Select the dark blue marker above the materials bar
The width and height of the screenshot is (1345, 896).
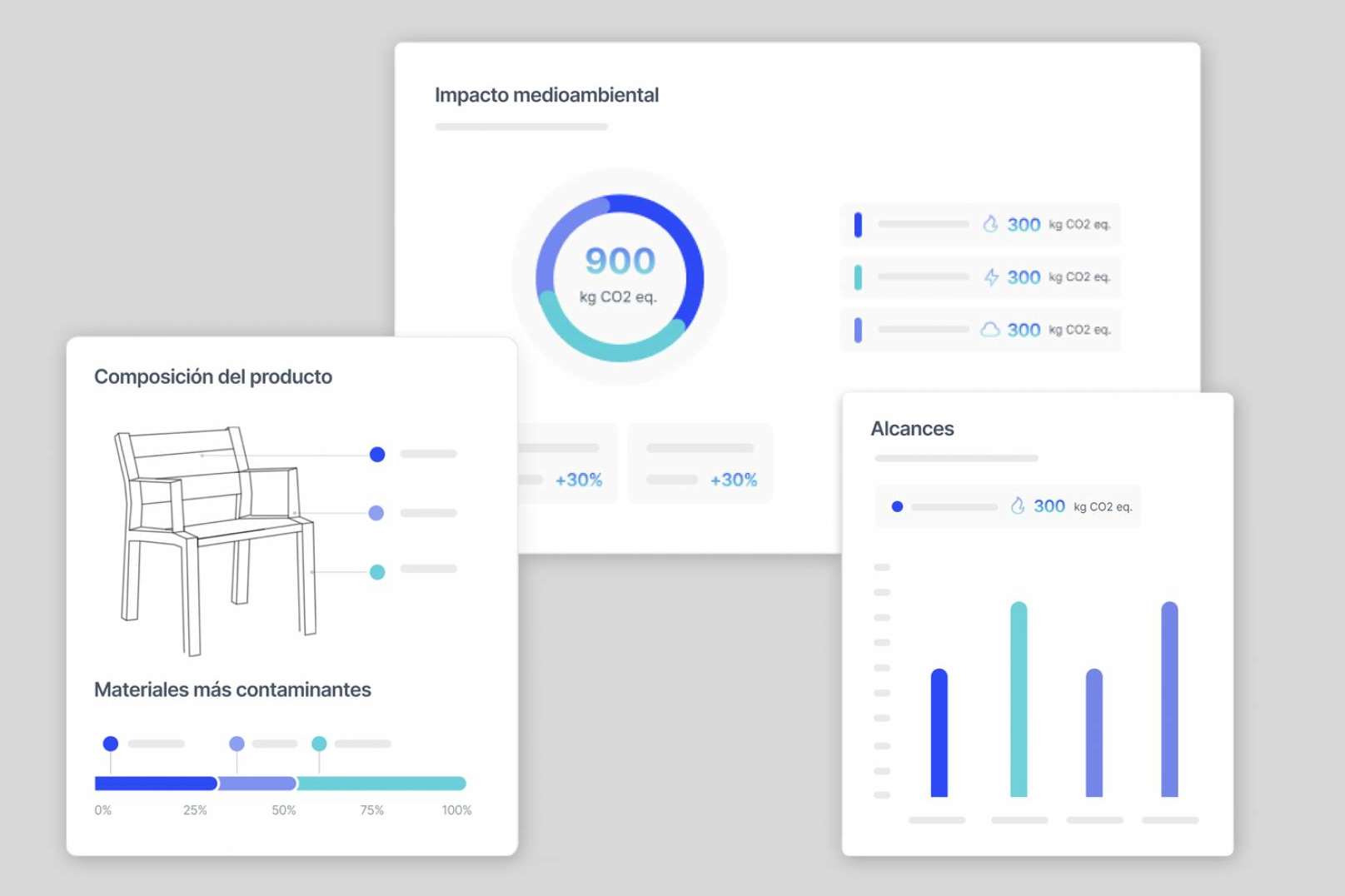(x=111, y=744)
